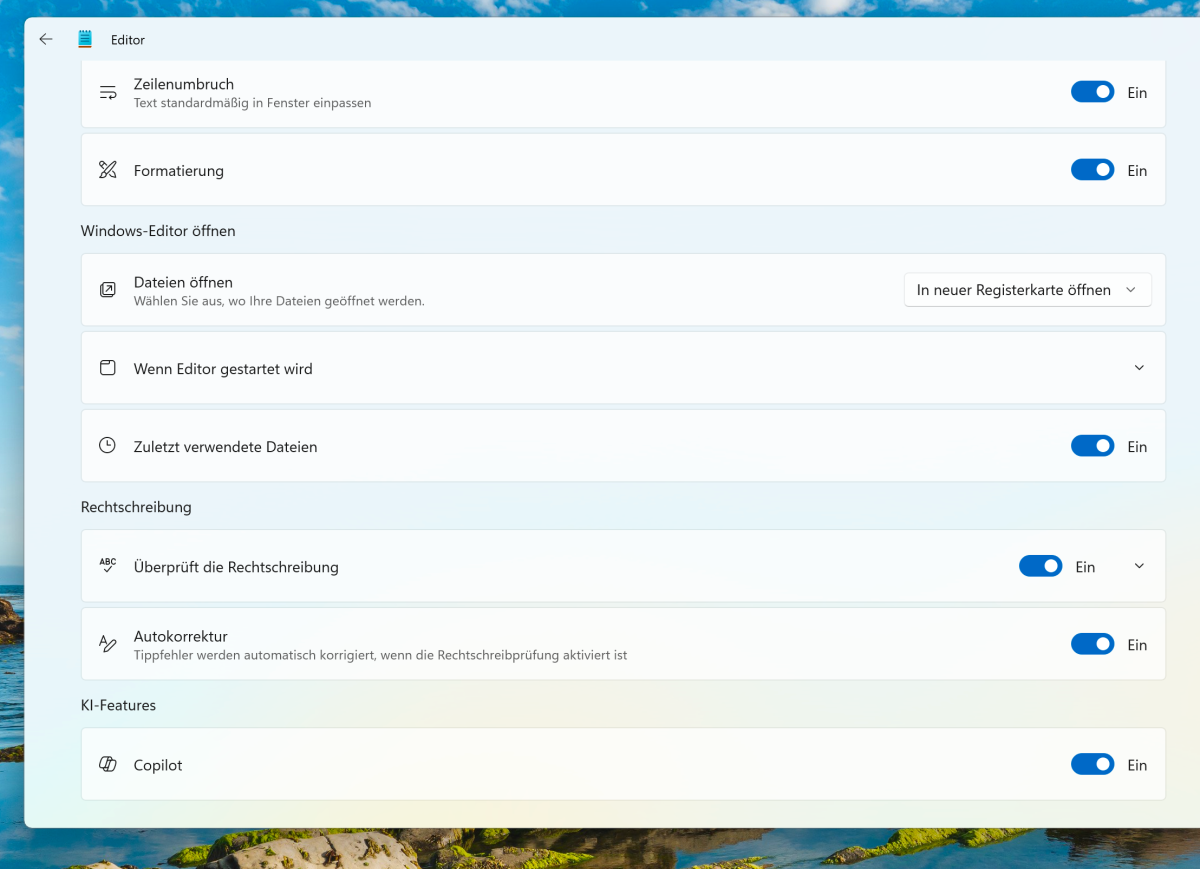Click the Editor notepad app icon
Screen dimensions: 1200x869
click(85, 40)
